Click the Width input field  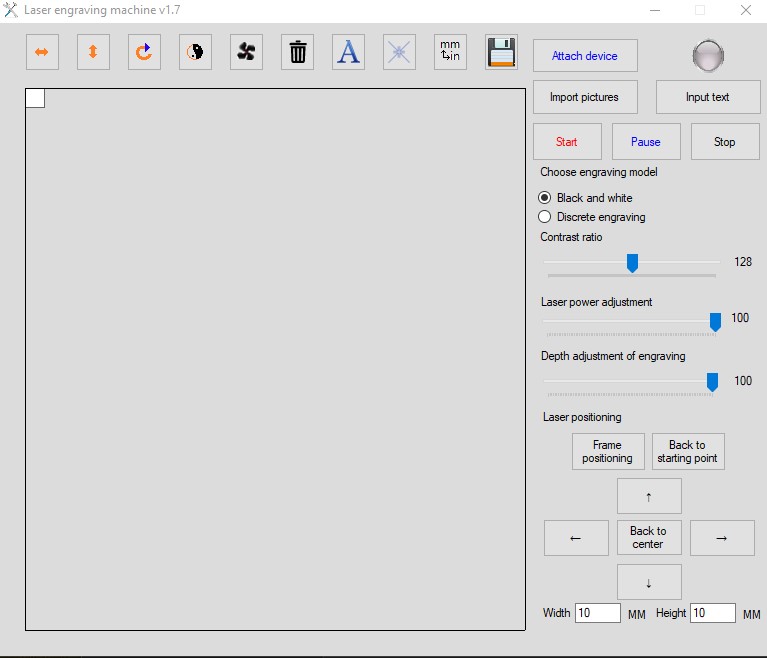click(598, 613)
